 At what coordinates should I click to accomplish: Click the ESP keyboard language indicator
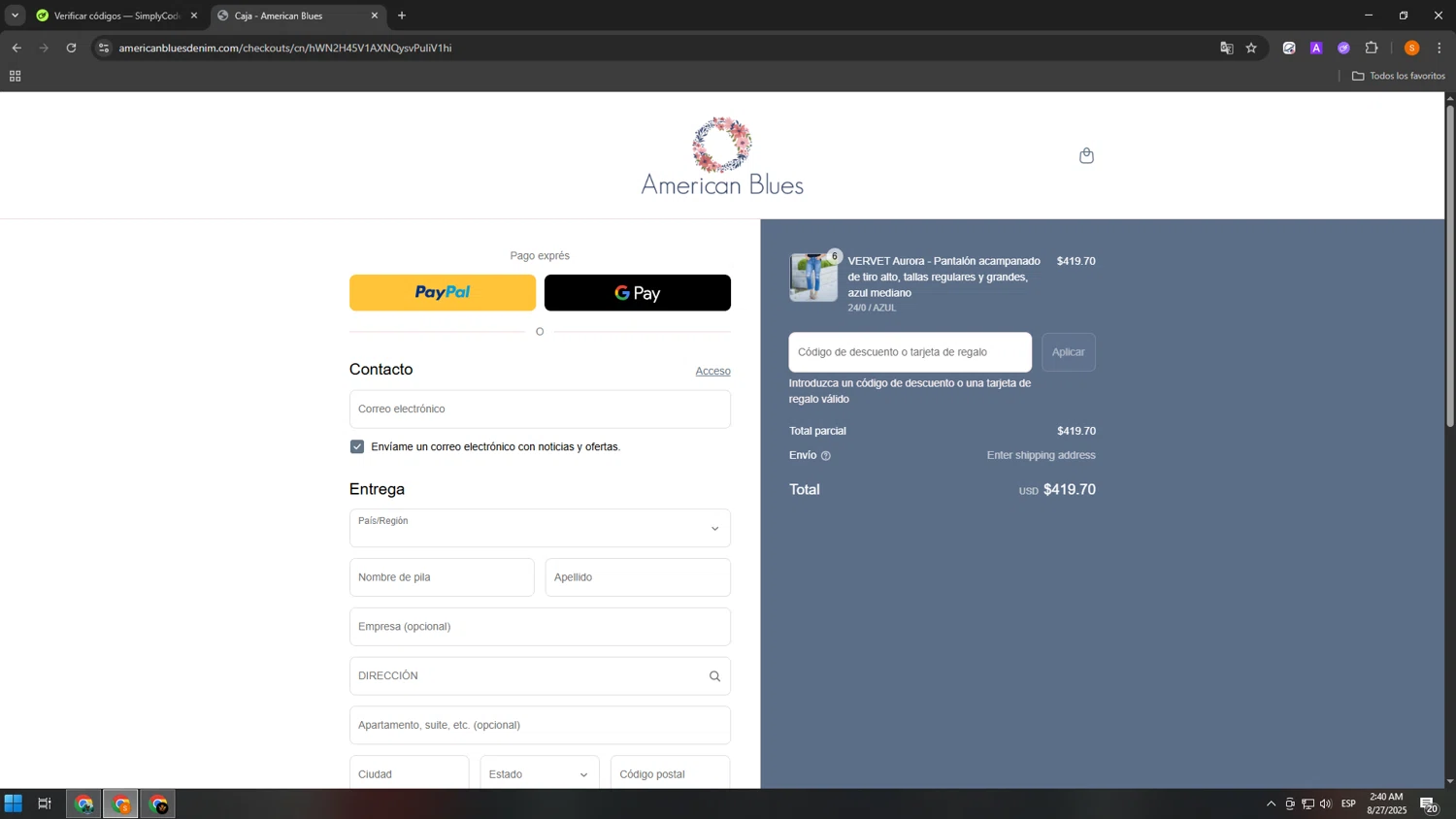click(x=1348, y=803)
